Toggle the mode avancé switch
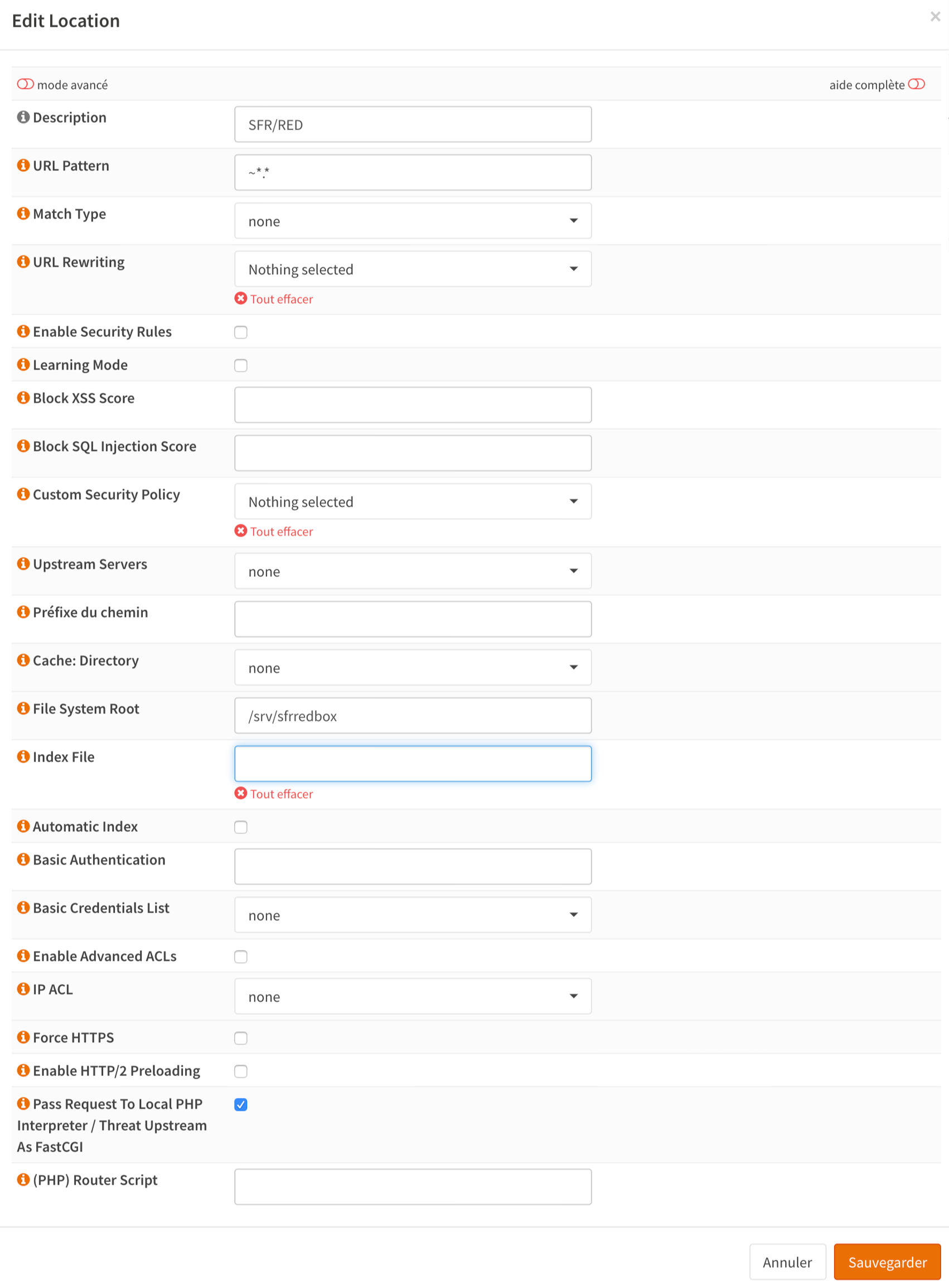The width and height of the screenshot is (949, 1288). 25,84
